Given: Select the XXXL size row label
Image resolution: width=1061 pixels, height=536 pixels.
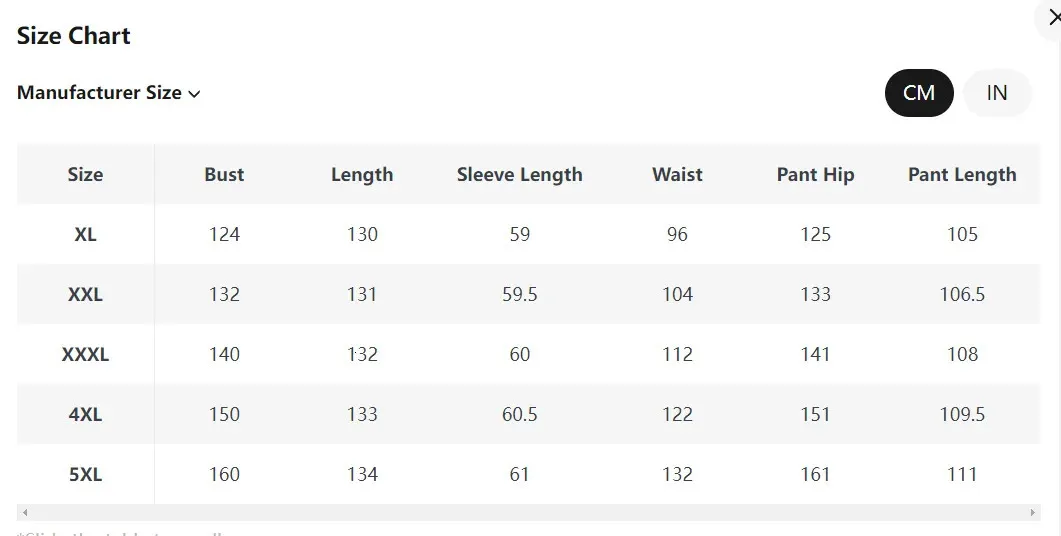Looking at the screenshot, I should pos(85,355).
